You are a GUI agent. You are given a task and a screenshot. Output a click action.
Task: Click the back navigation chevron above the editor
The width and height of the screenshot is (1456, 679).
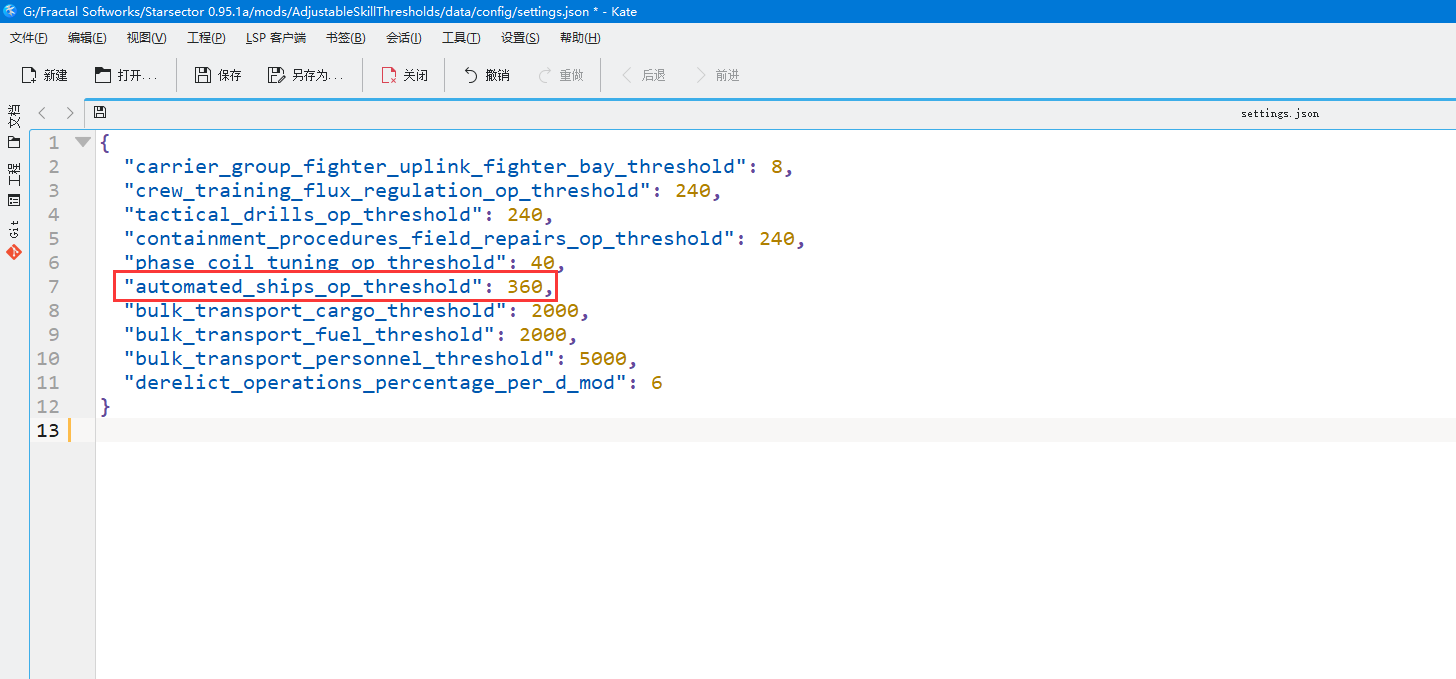[41, 112]
